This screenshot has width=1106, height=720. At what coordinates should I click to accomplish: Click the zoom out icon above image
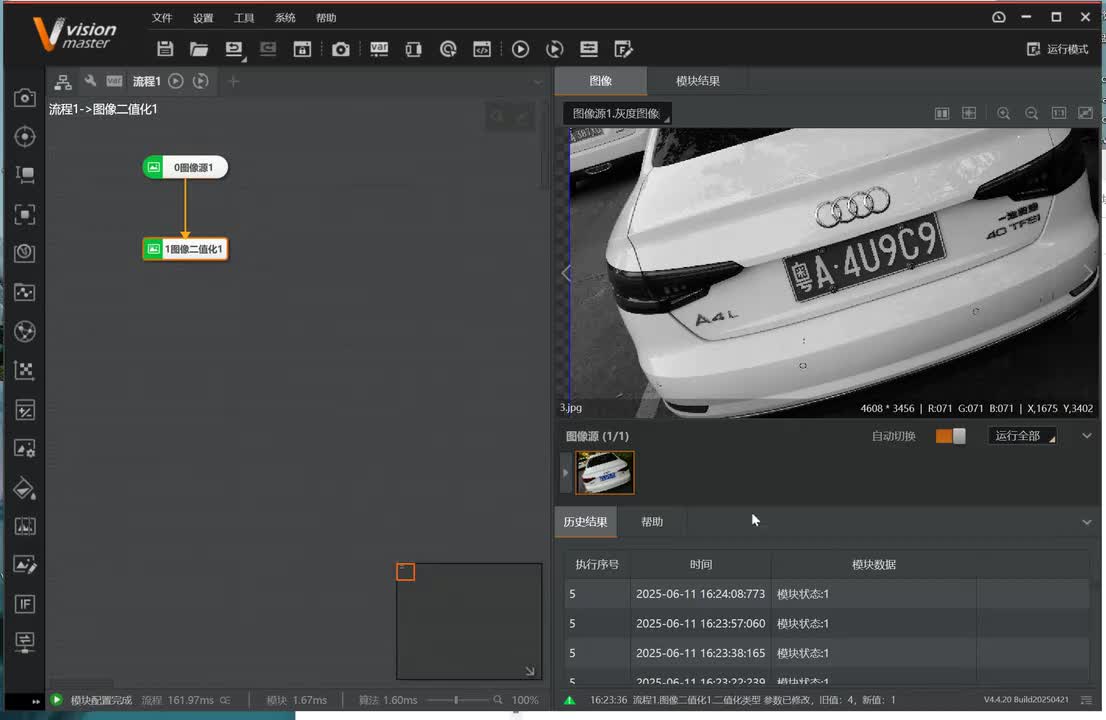(1031, 114)
